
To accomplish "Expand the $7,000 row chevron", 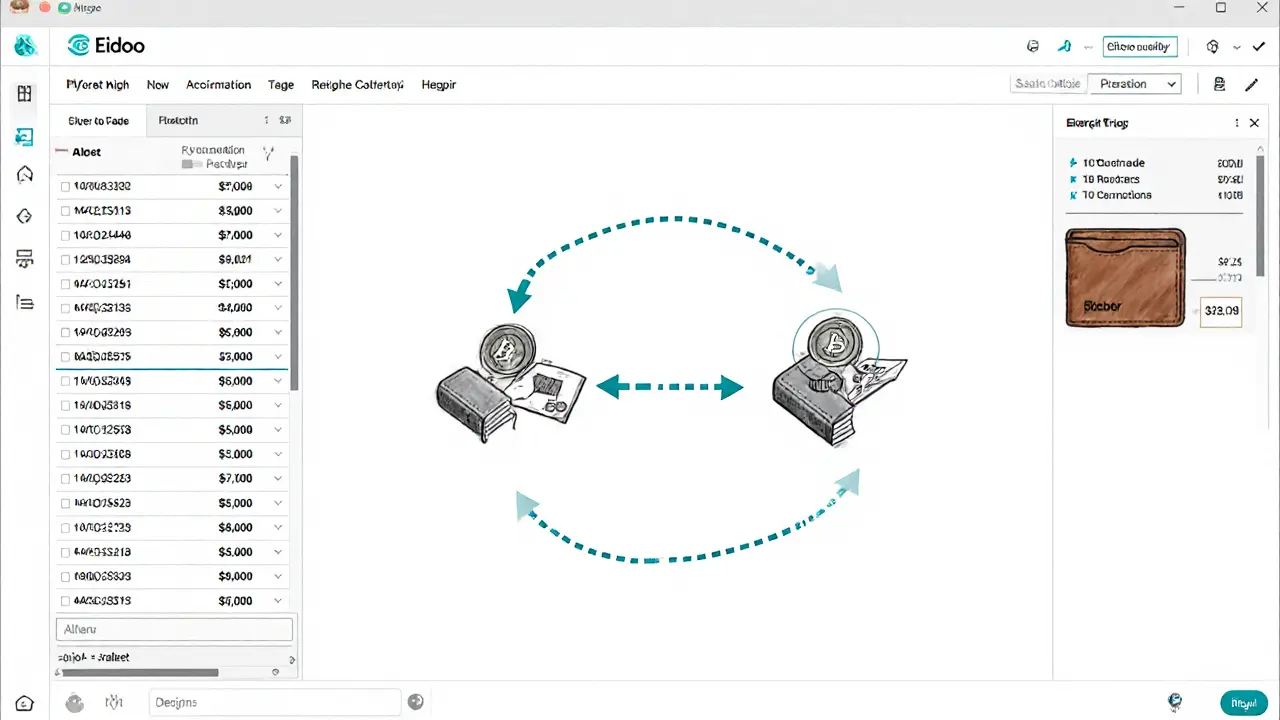I will click(x=278, y=186).
